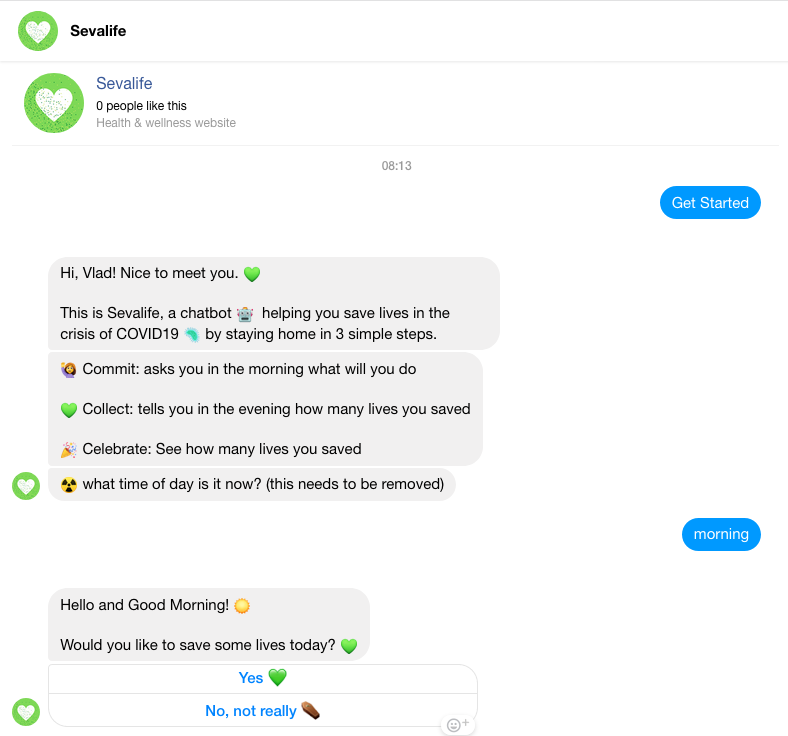Screen dimensions: 788x736
Task: Click the morning sent message bubble
Action: pos(721,534)
